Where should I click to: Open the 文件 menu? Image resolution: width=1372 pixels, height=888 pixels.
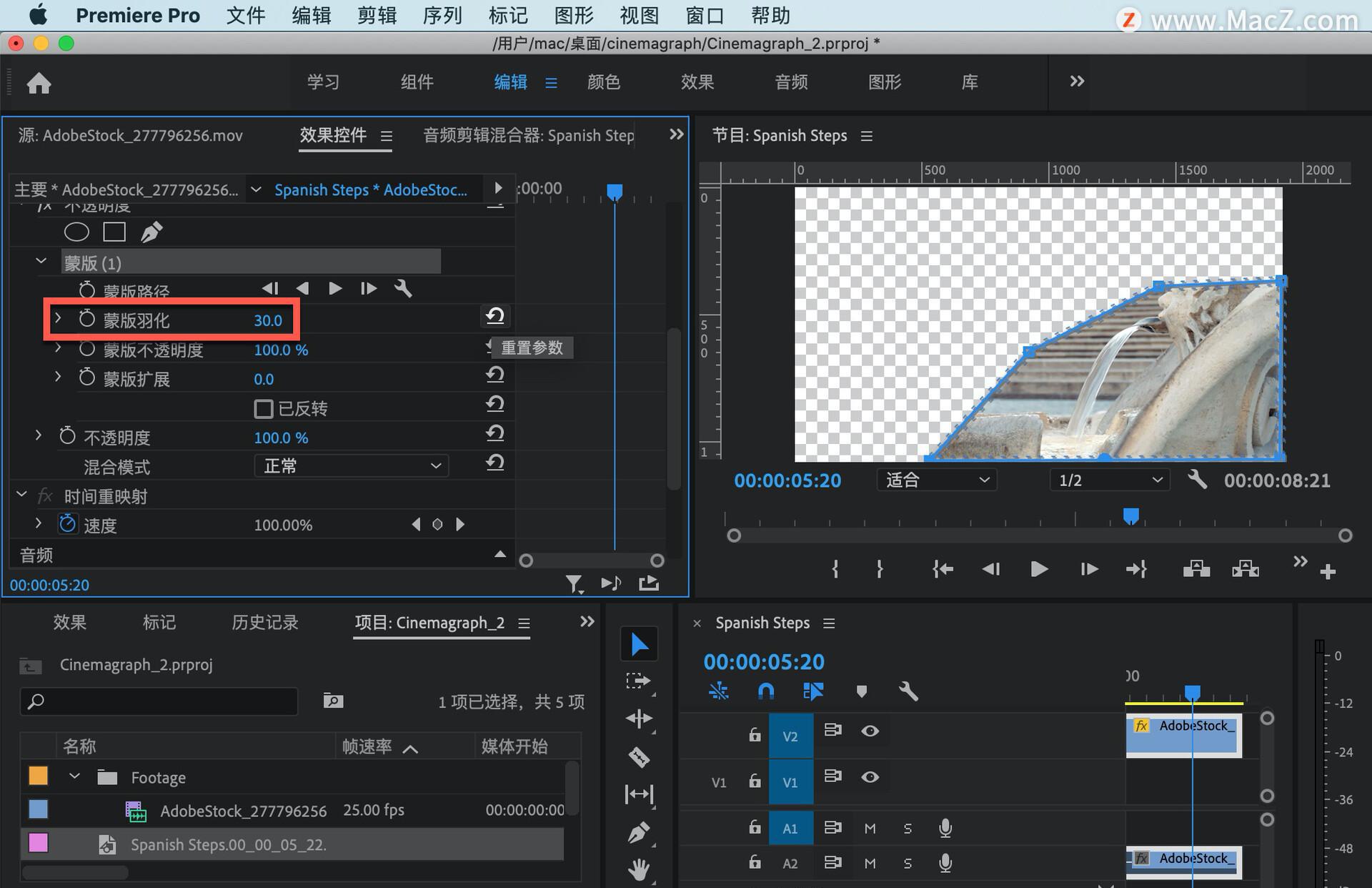(x=246, y=16)
